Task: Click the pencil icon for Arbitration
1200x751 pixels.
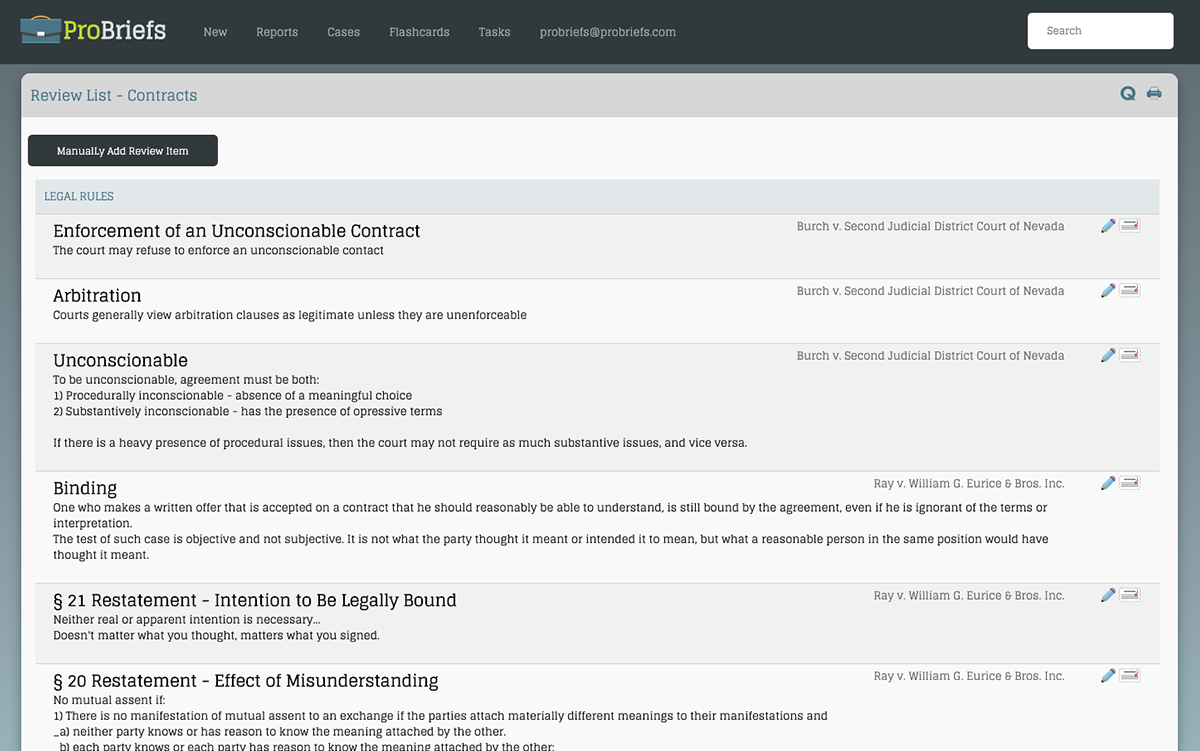Action: pos(1107,290)
